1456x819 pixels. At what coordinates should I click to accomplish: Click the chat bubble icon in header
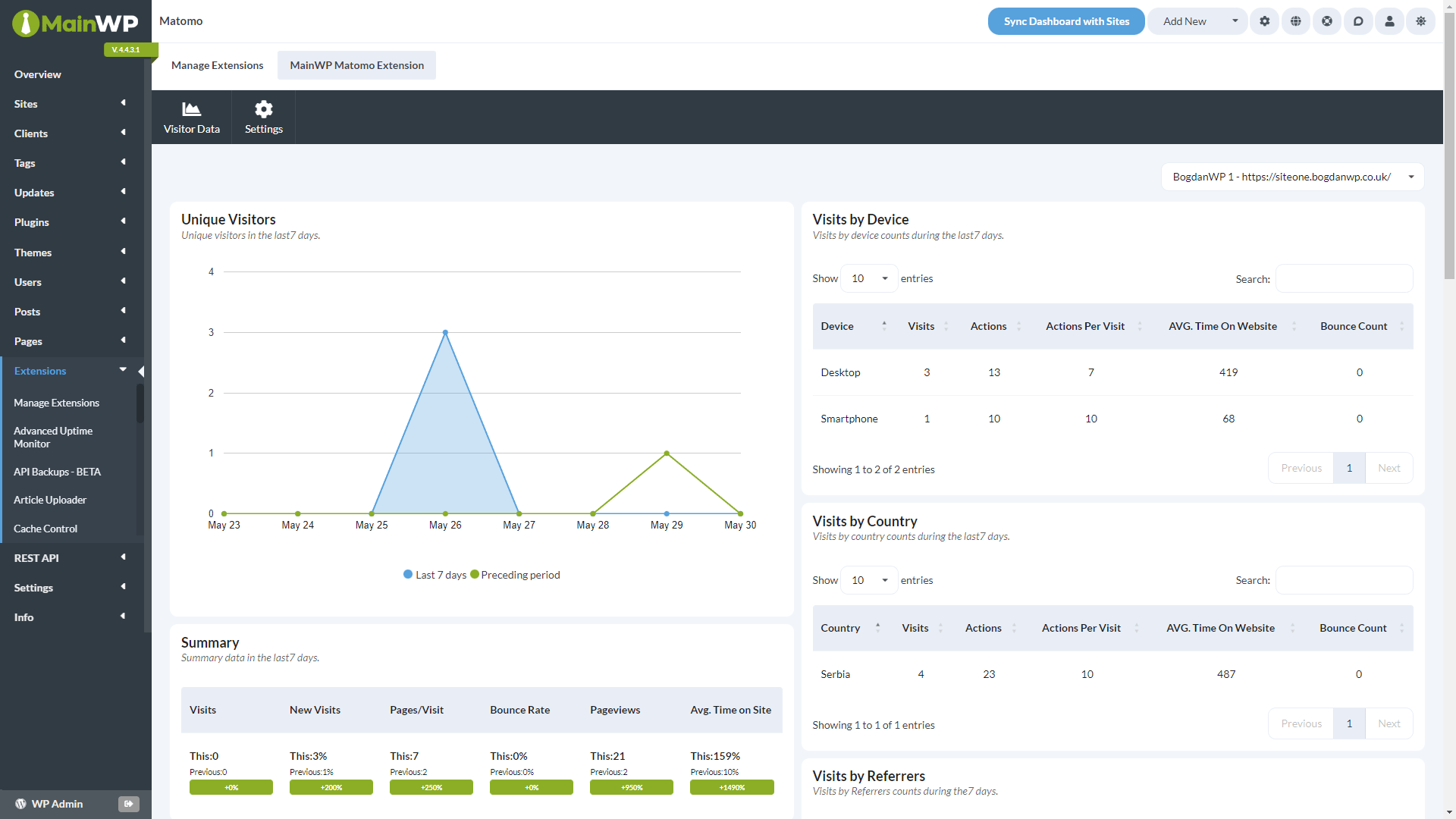tap(1358, 21)
